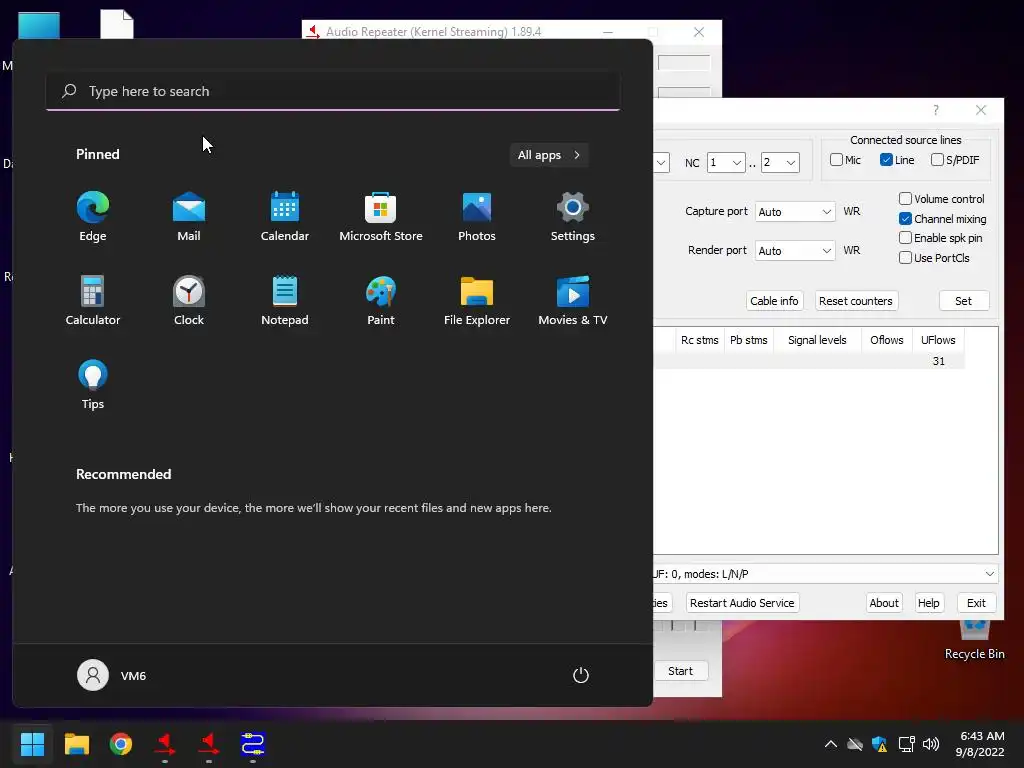The image size is (1024, 768).
Task: Open the Tips app
Action: click(x=93, y=385)
